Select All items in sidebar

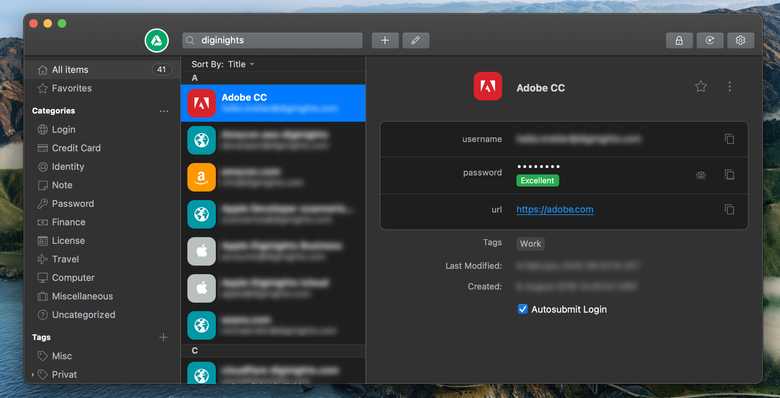(102, 70)
